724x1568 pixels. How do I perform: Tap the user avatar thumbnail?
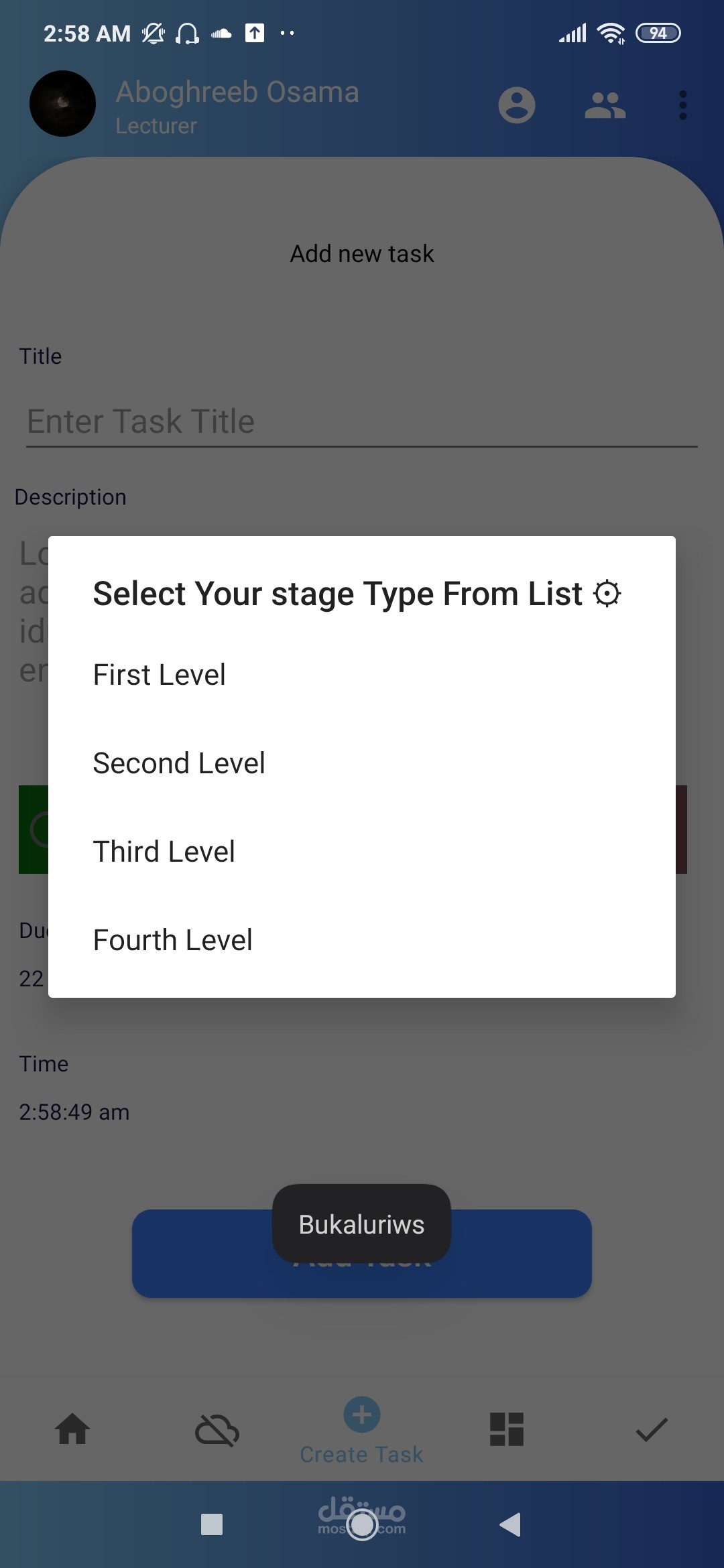63,104
